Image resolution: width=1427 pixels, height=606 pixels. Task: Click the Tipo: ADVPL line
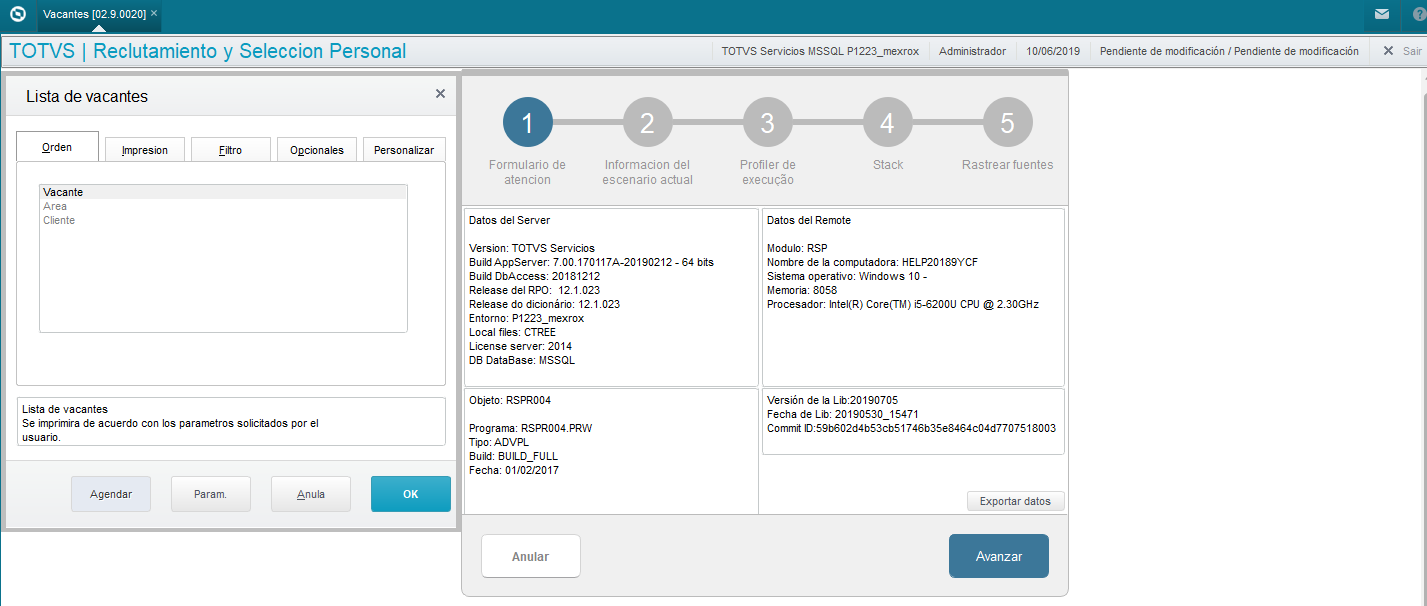pos(499,442)
